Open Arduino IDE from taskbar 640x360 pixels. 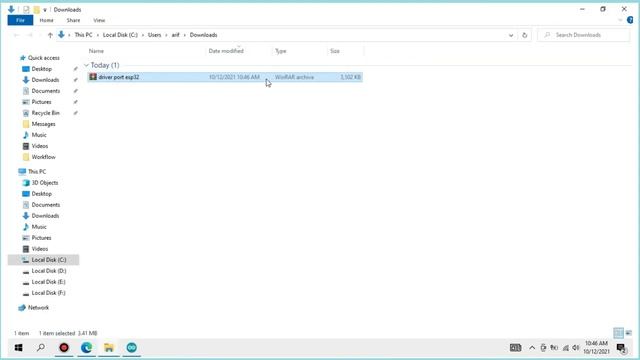tap(131, 348)
